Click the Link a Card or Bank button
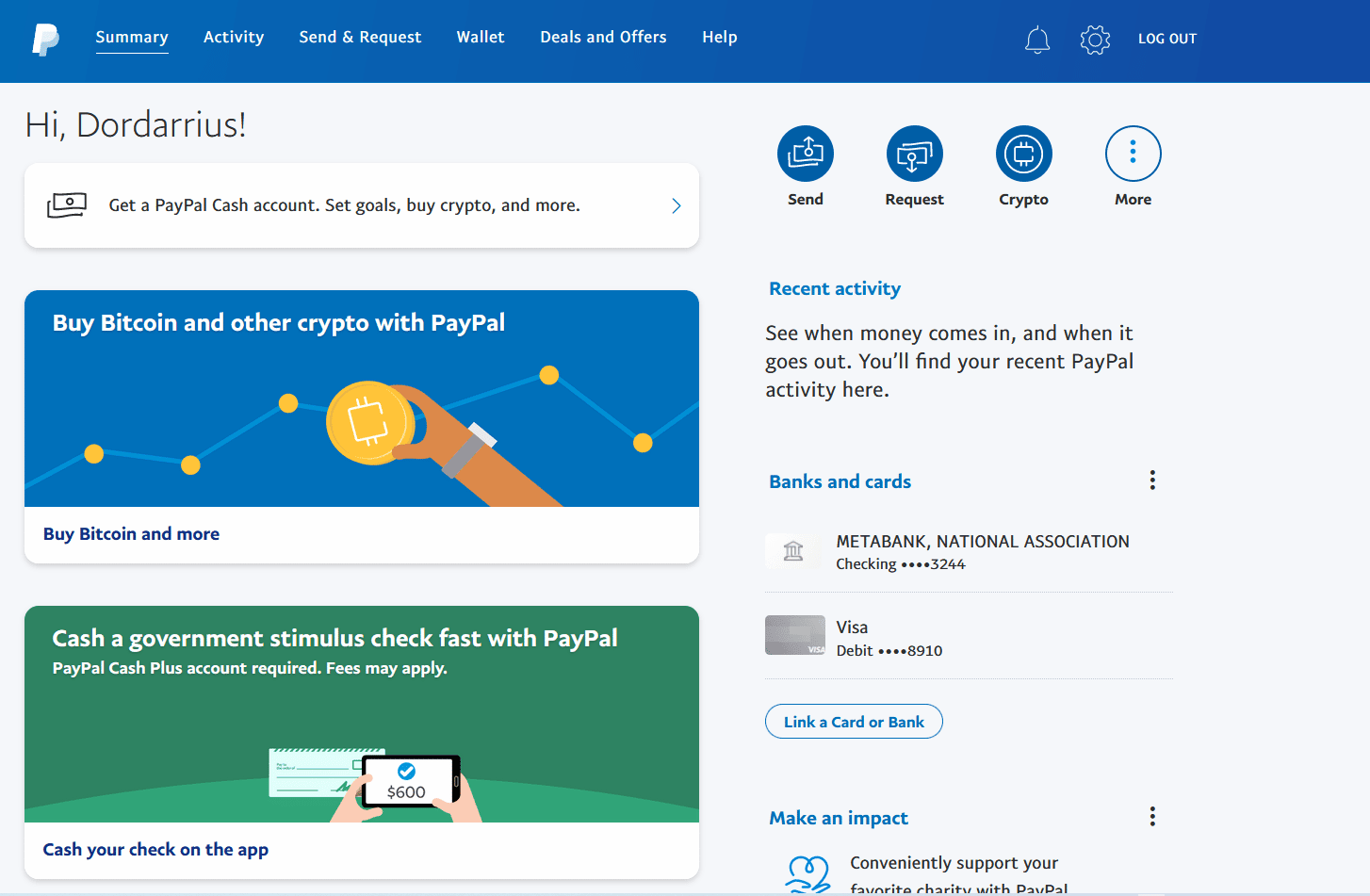The width and height of the screenshot is (1370, 896). pyautogui.click(x=853, y=721)
